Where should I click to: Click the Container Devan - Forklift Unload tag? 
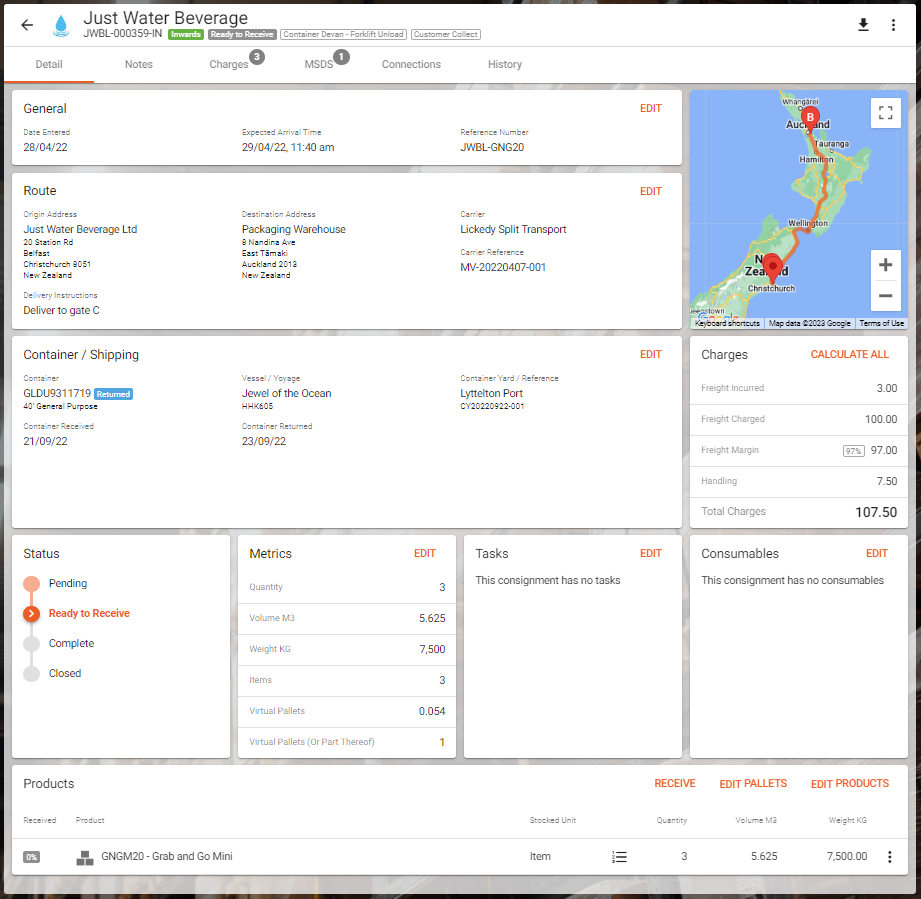pos(344,35)
